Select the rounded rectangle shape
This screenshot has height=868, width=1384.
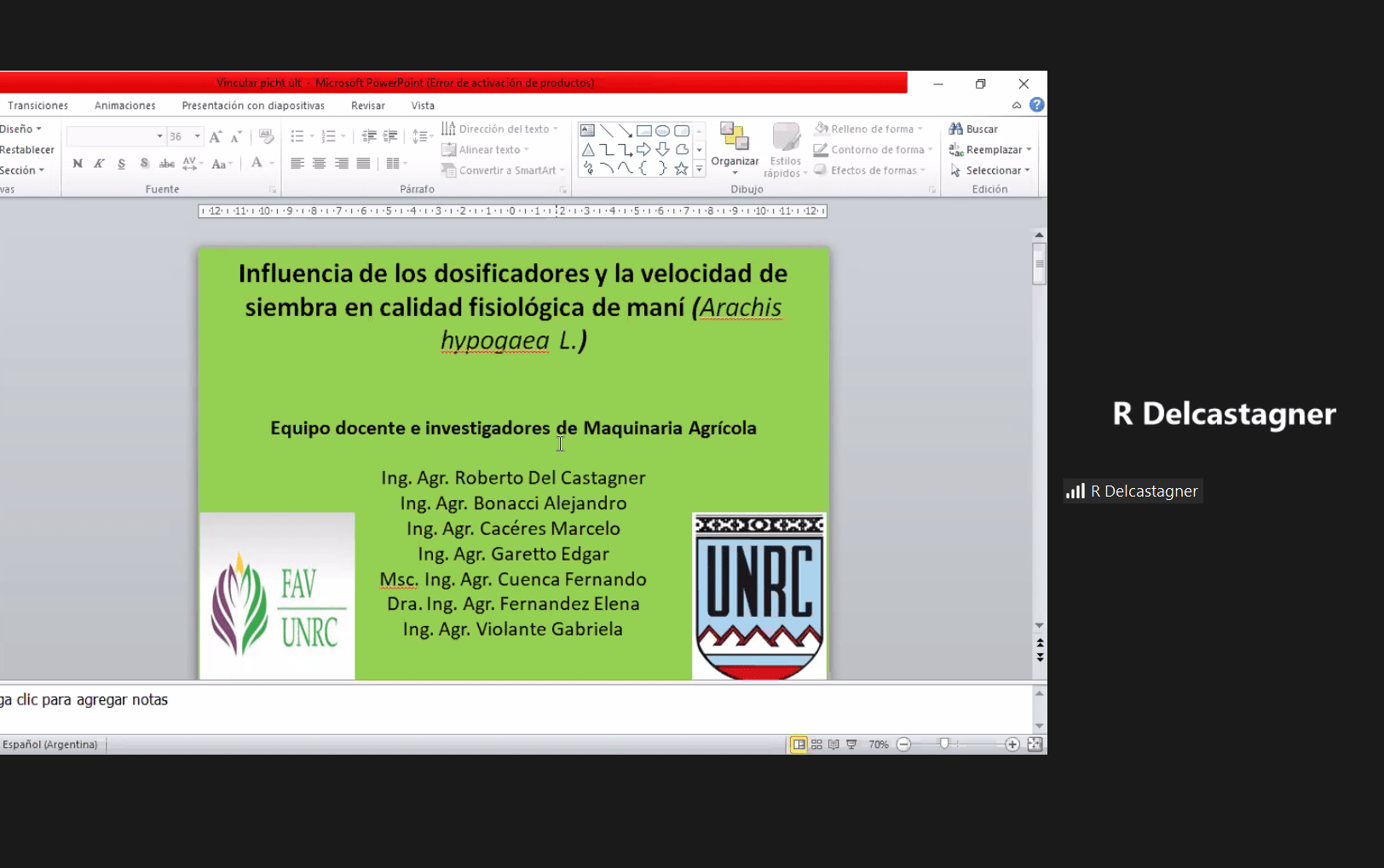point(681,130)
